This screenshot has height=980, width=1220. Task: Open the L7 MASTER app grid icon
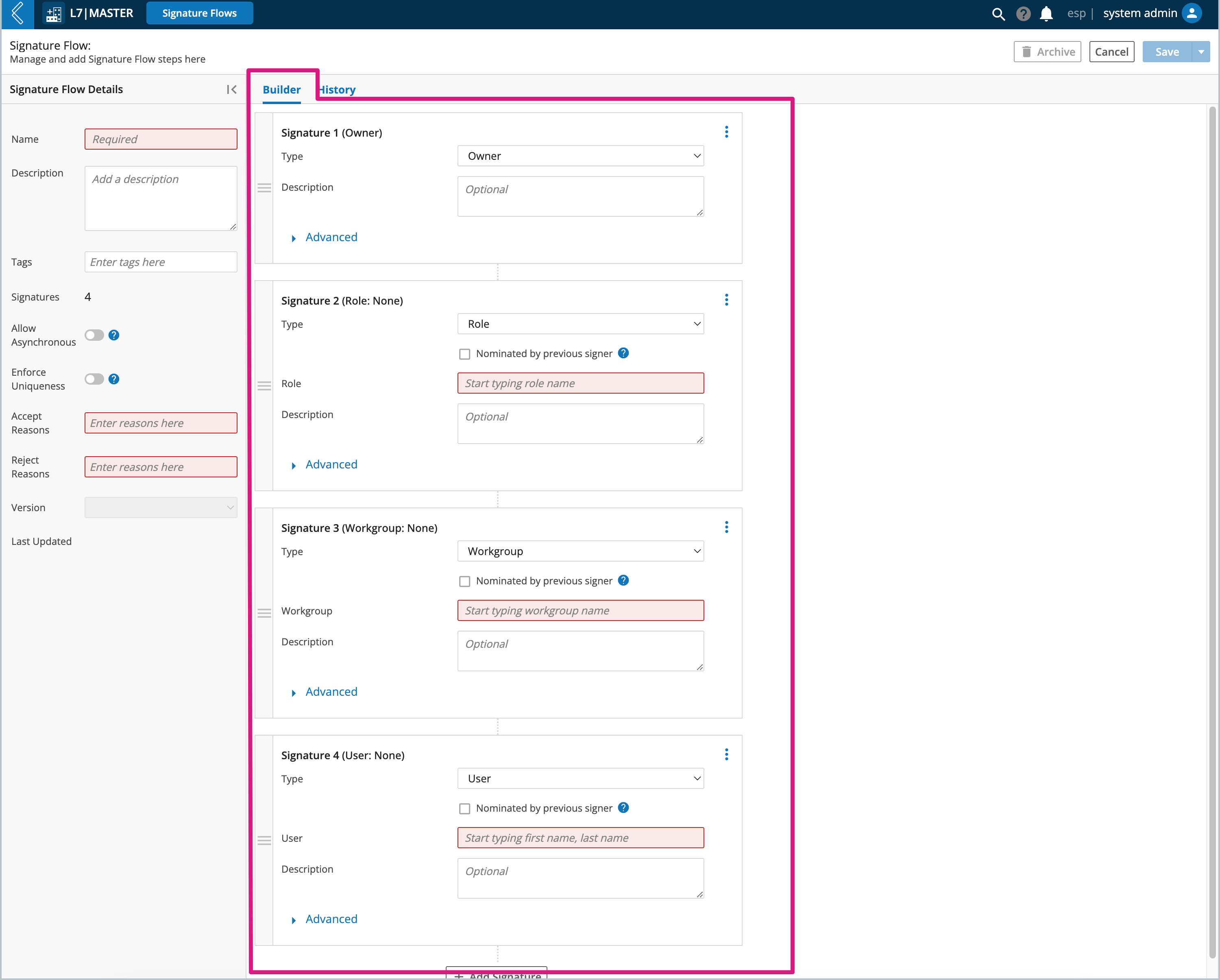[x=54, y=13]
